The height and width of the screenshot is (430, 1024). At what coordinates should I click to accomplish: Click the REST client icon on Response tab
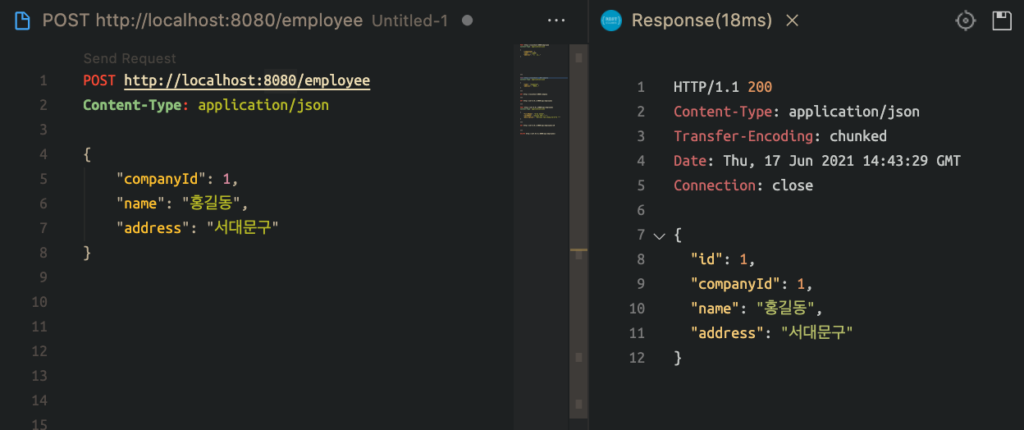[612, 20]
